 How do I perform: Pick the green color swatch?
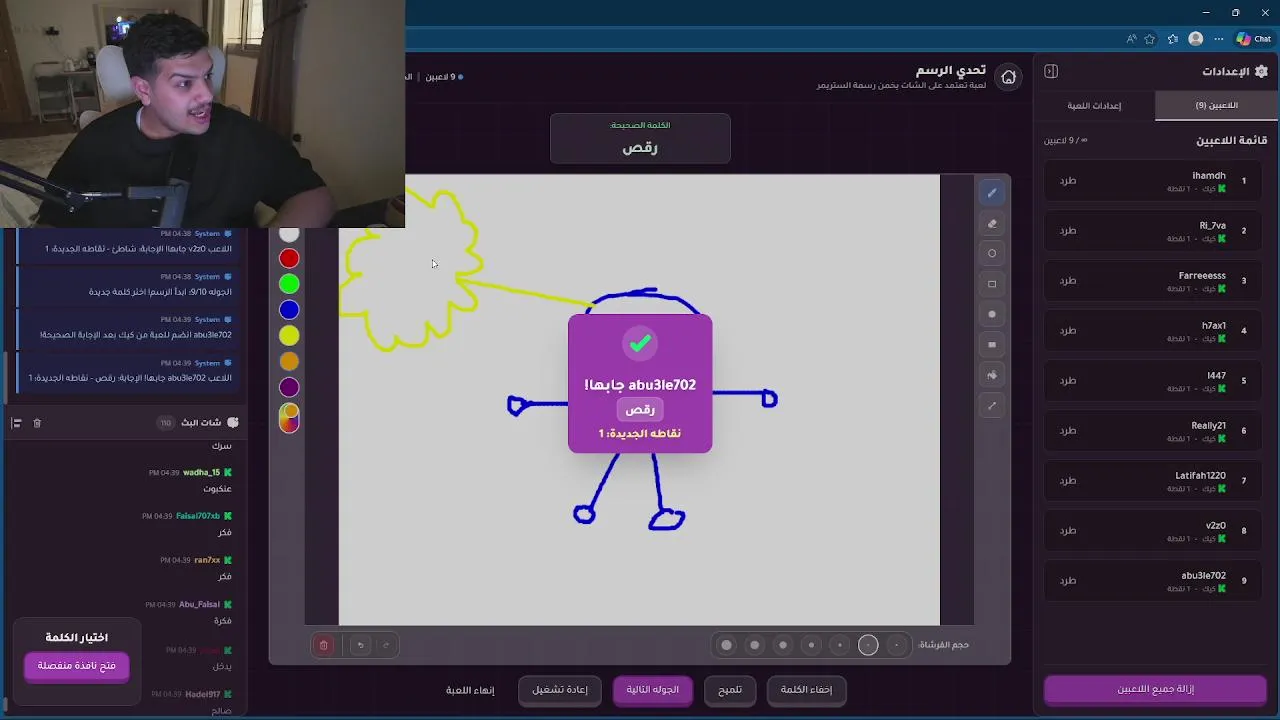[x=289, y=285]
